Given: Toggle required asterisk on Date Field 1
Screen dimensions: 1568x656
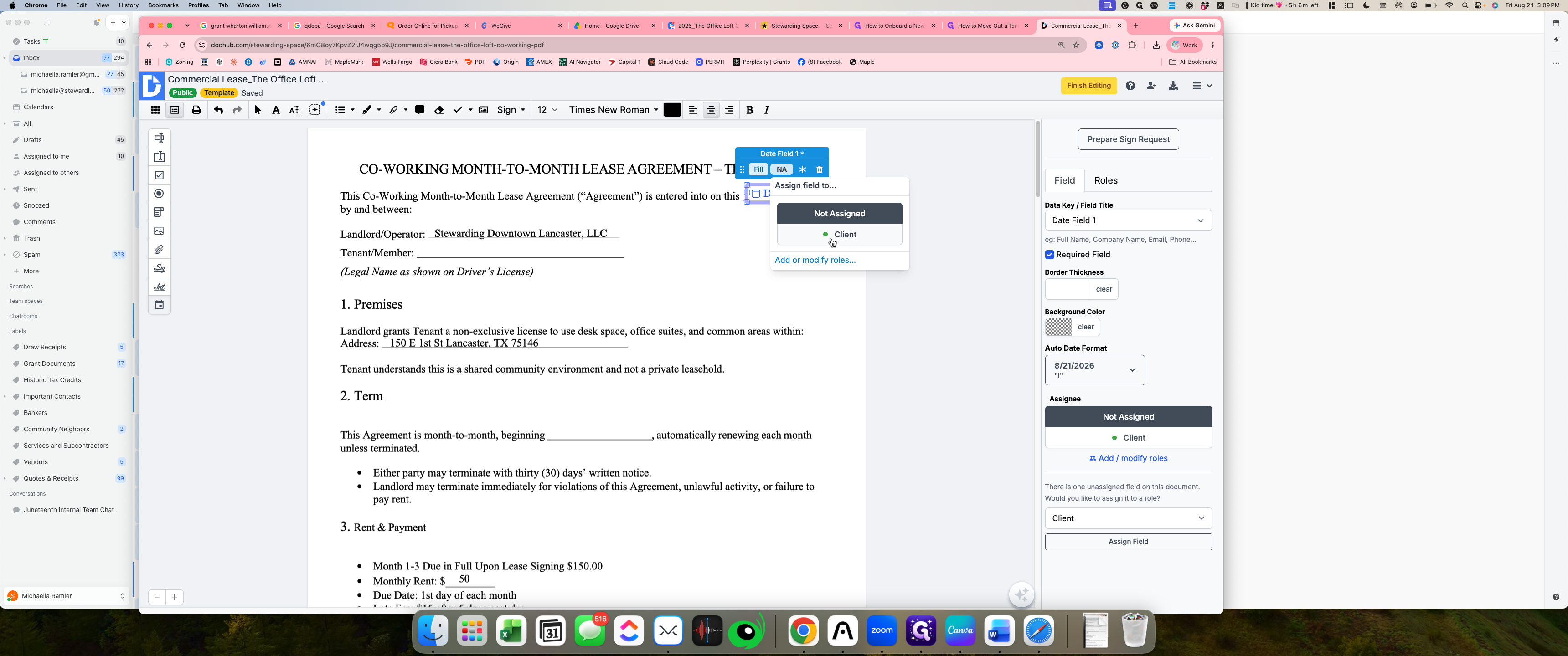Looking at the screenshot, I should [802, 170].
